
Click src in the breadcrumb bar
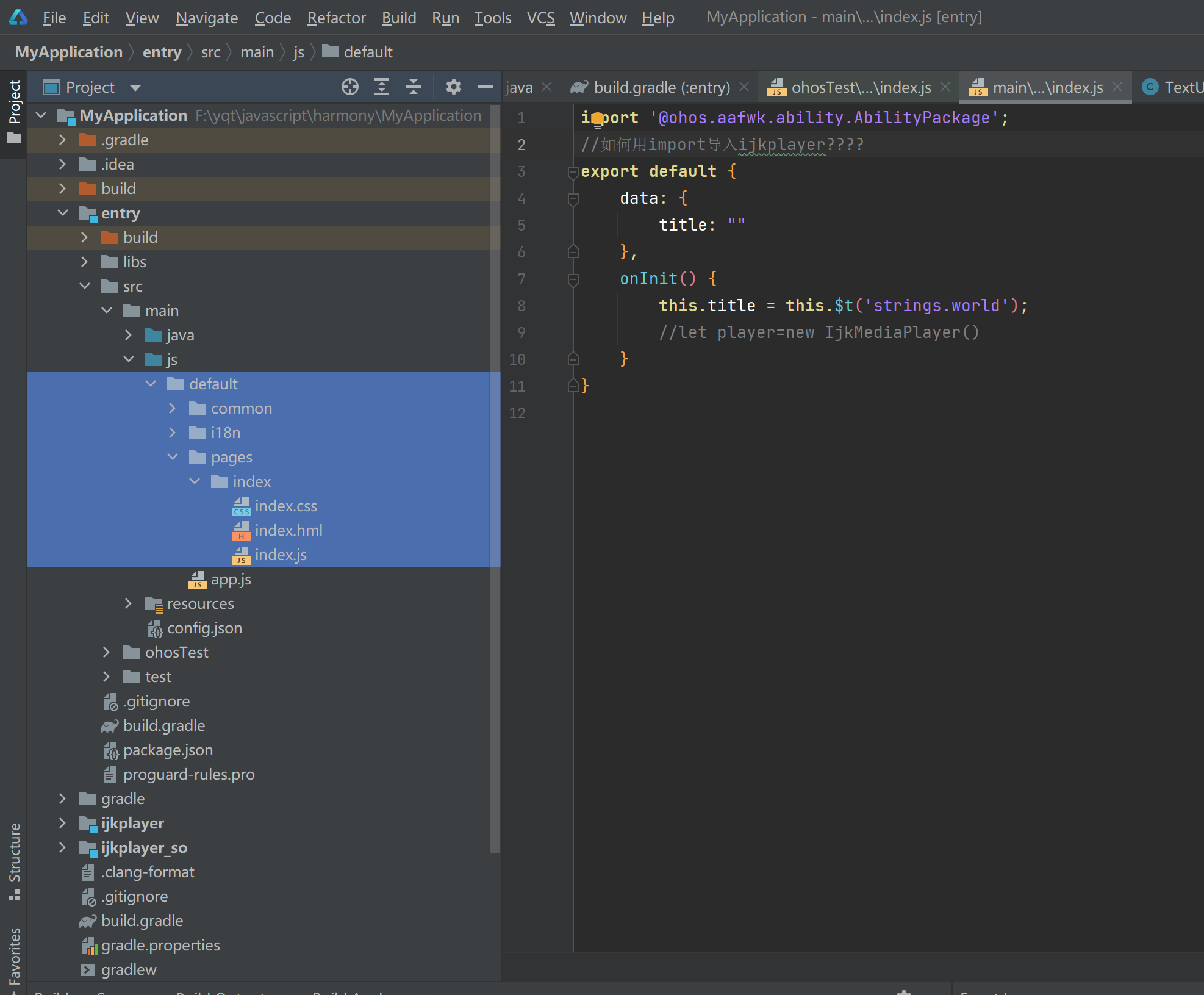click(211, 52)
